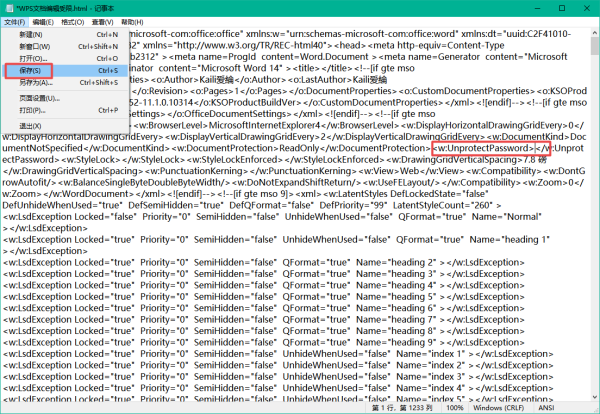Viewport: 600px width, 414px height.
Task: Place the cursor in the highlighted w:UnprotectPassword tag
Action: click(484, 148)
